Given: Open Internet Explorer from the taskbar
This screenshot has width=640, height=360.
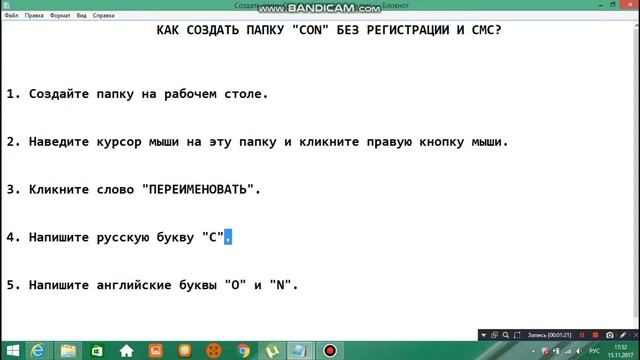Looking at the screenshot, I should pyautogui.click(x=38, y=351).
